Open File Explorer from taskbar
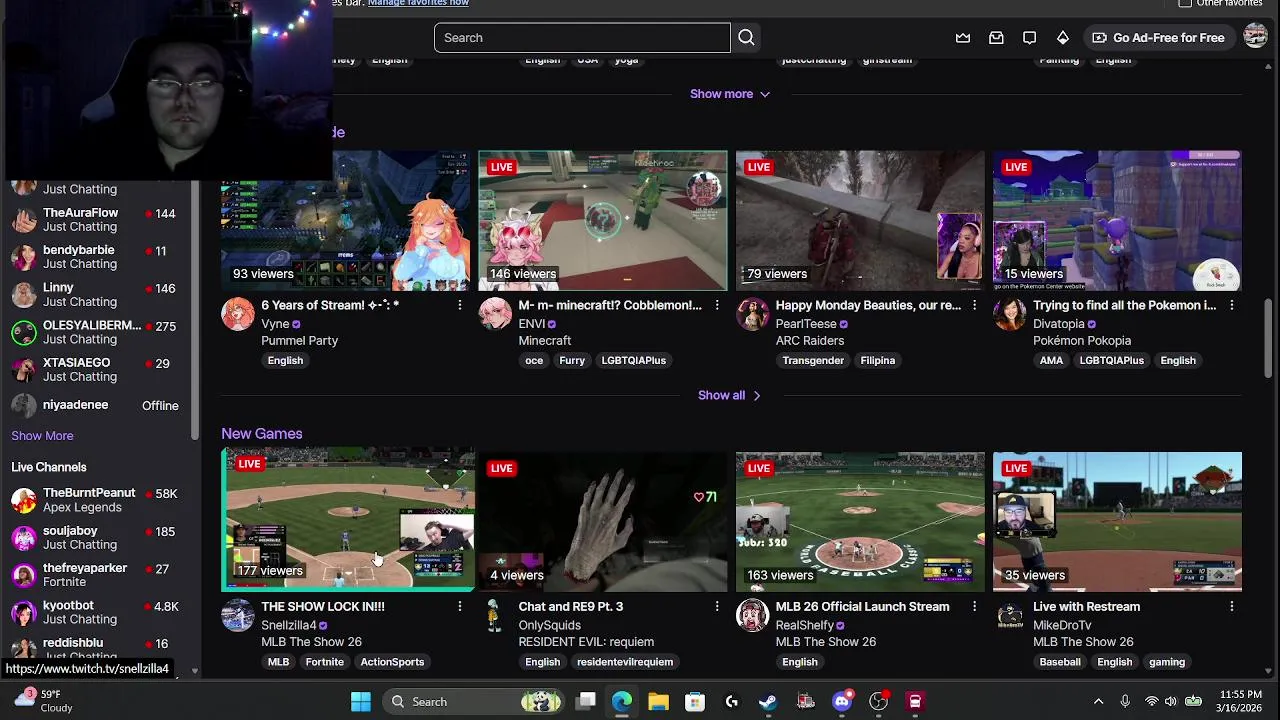 tap(658, 702)
